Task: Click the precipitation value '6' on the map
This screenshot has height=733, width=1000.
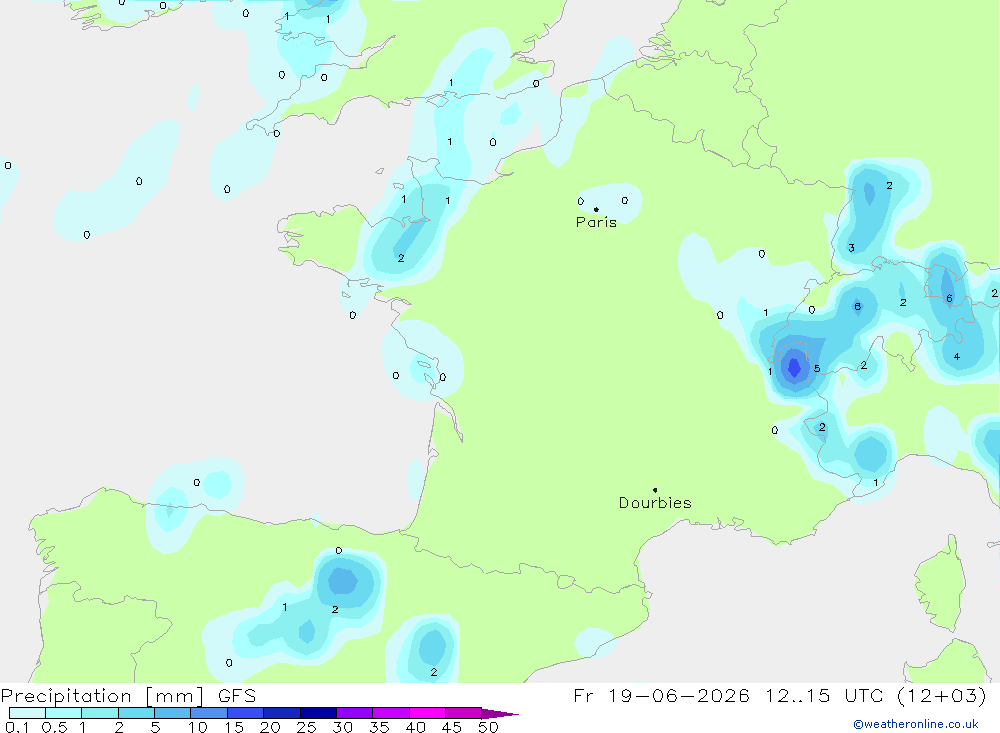Action: (950, 299)
